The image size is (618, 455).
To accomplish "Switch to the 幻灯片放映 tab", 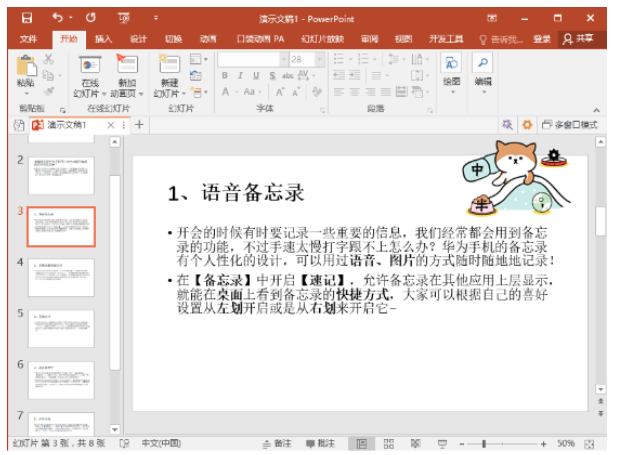I will click(322, 39).
